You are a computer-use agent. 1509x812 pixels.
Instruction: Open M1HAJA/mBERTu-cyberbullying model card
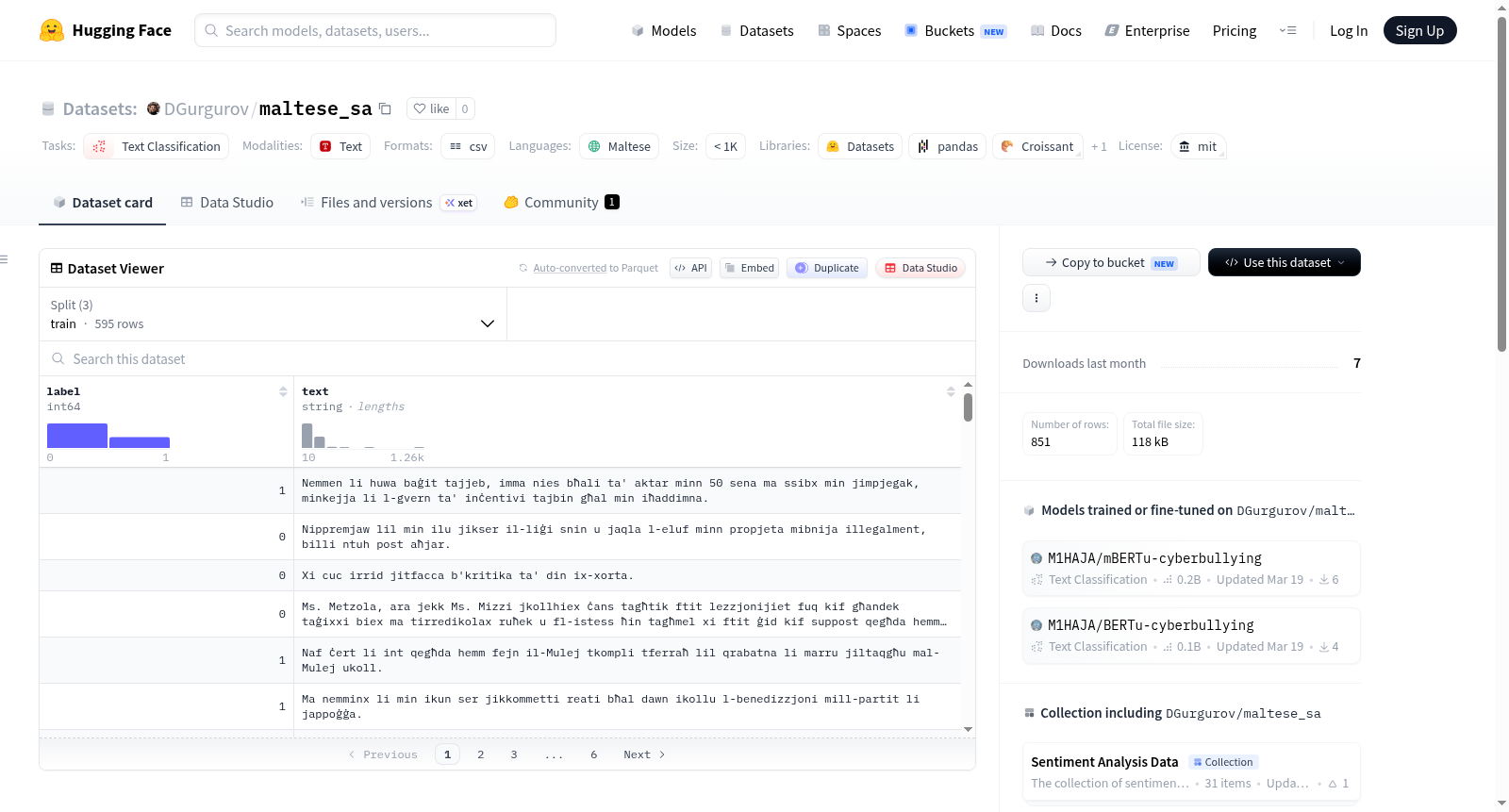pos(1191,568)
